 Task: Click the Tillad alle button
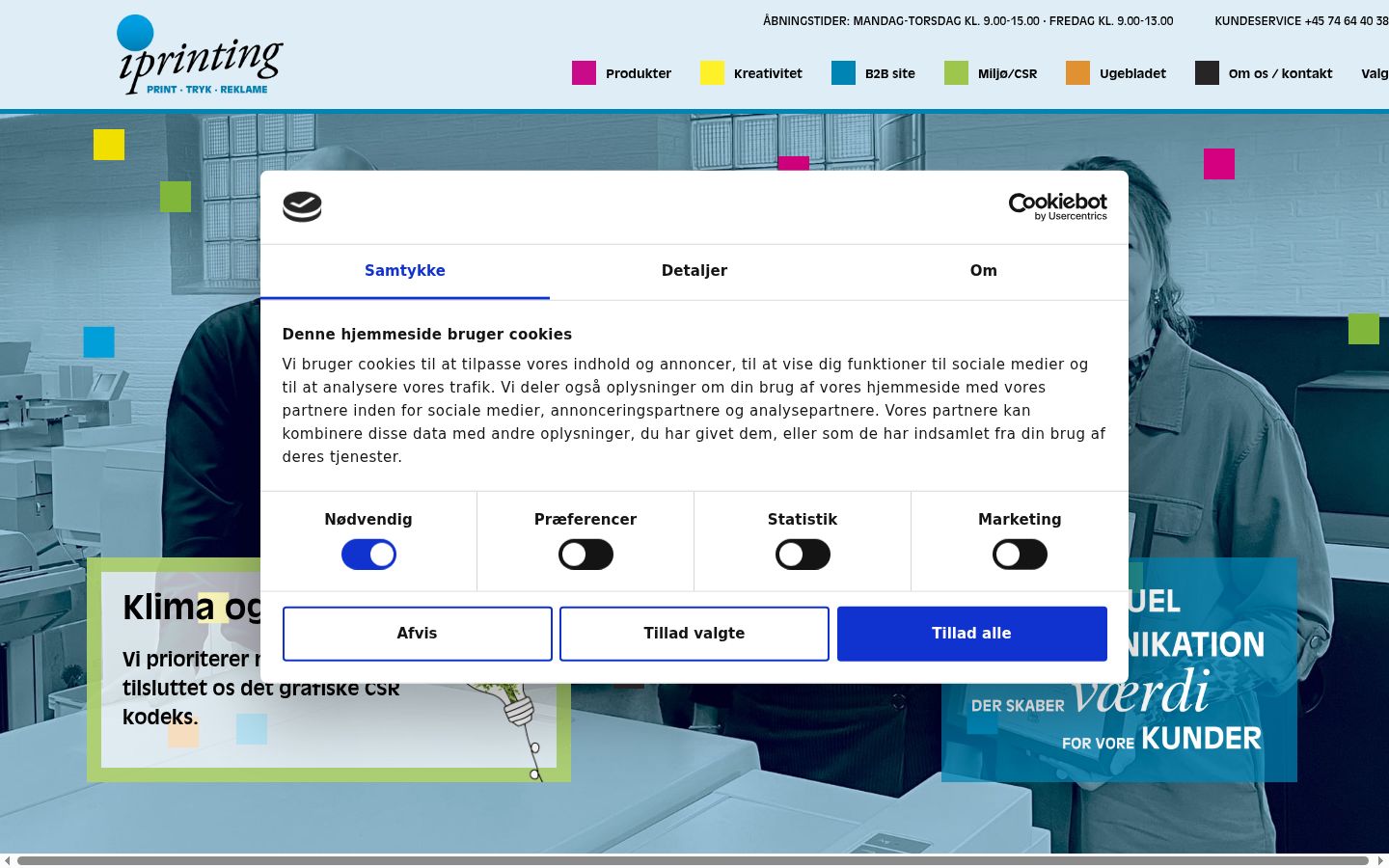coord(971,634)
